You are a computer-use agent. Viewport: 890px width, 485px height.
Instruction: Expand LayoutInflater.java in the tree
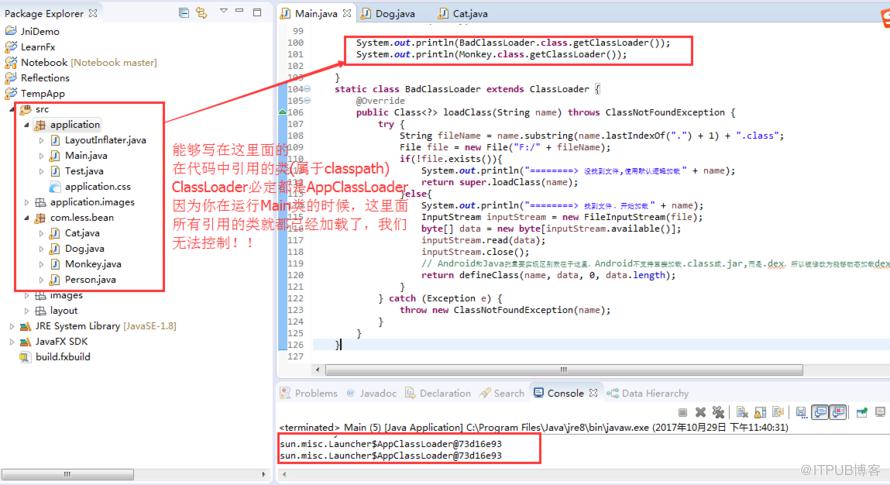tap(41, 140)
